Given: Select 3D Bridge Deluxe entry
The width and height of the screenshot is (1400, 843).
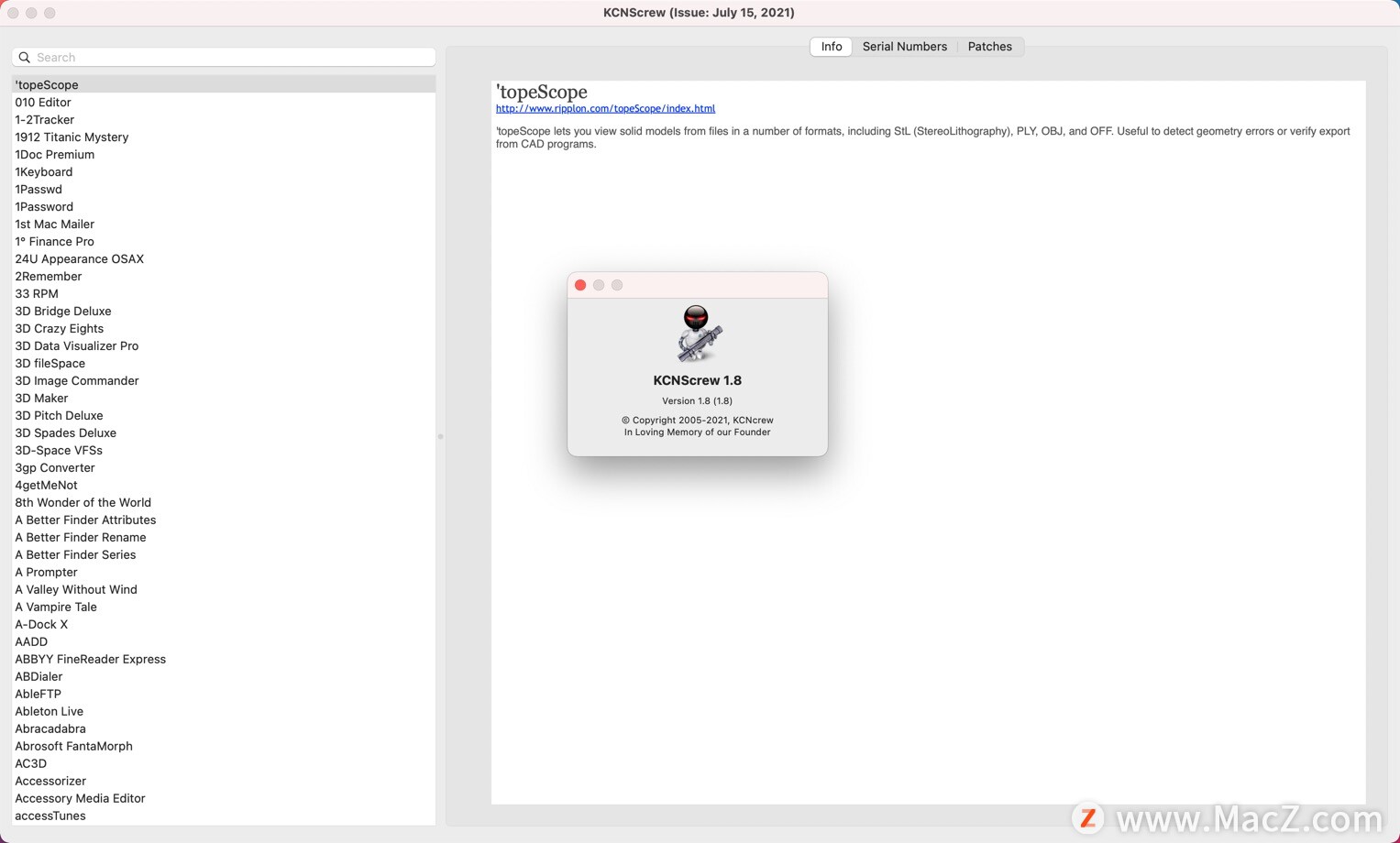Looking at the screenshot, I should click(224, 311).
